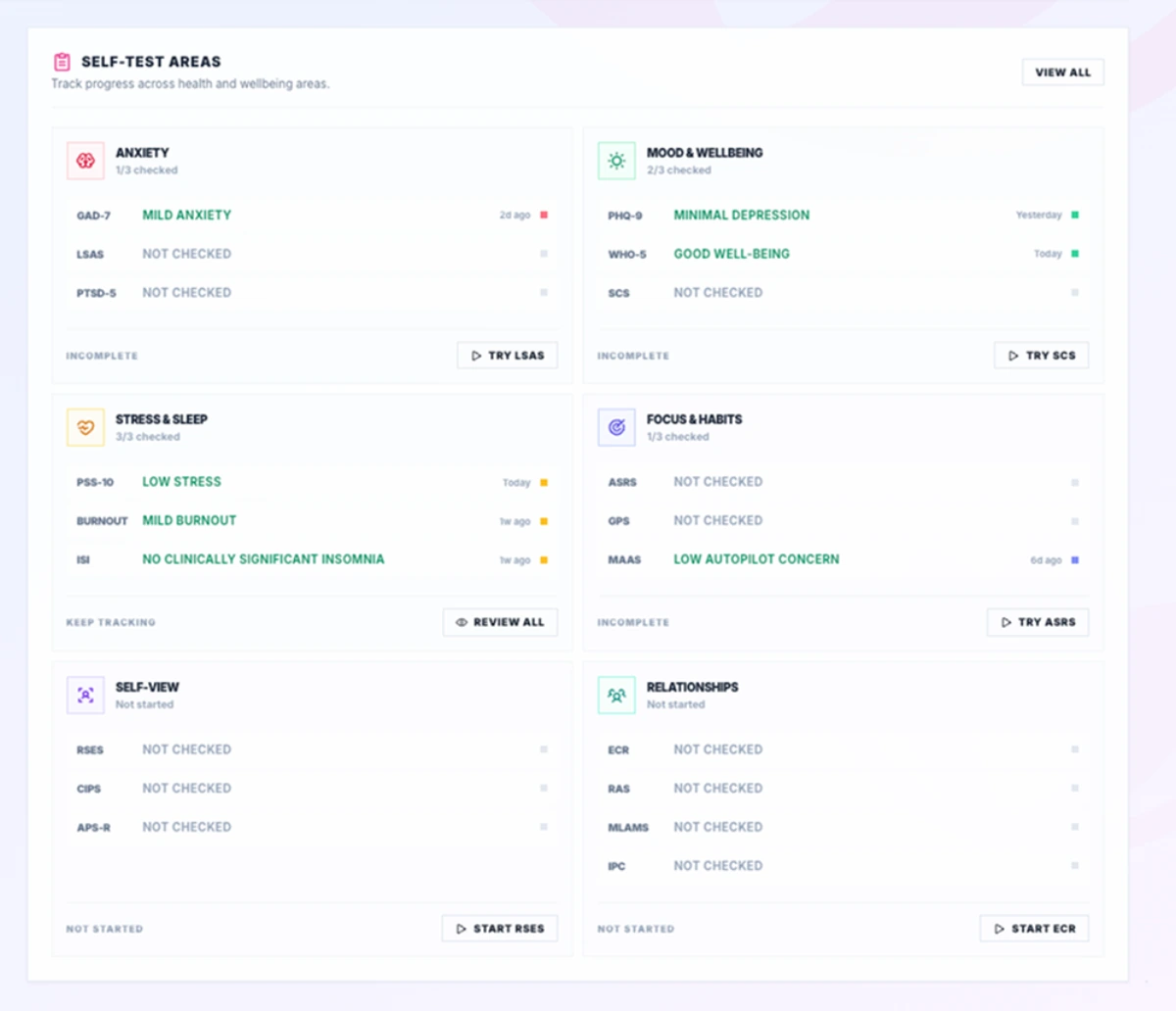Viewport: 1176px width, 1011px height.
Task: Select the IPC test label
Action: pos(616,866)
